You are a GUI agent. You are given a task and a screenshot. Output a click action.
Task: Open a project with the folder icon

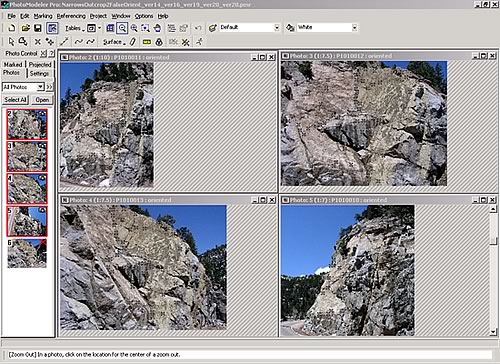point(25,28)
